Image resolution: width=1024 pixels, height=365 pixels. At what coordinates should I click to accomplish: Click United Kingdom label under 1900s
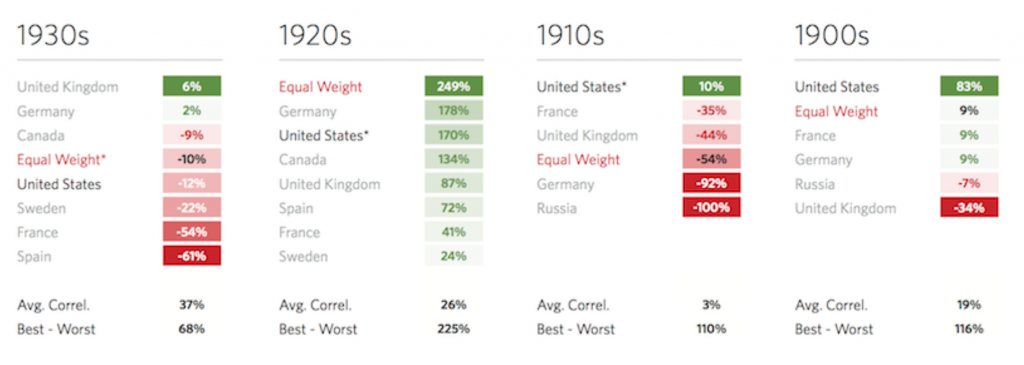click(x=845, y=209)
